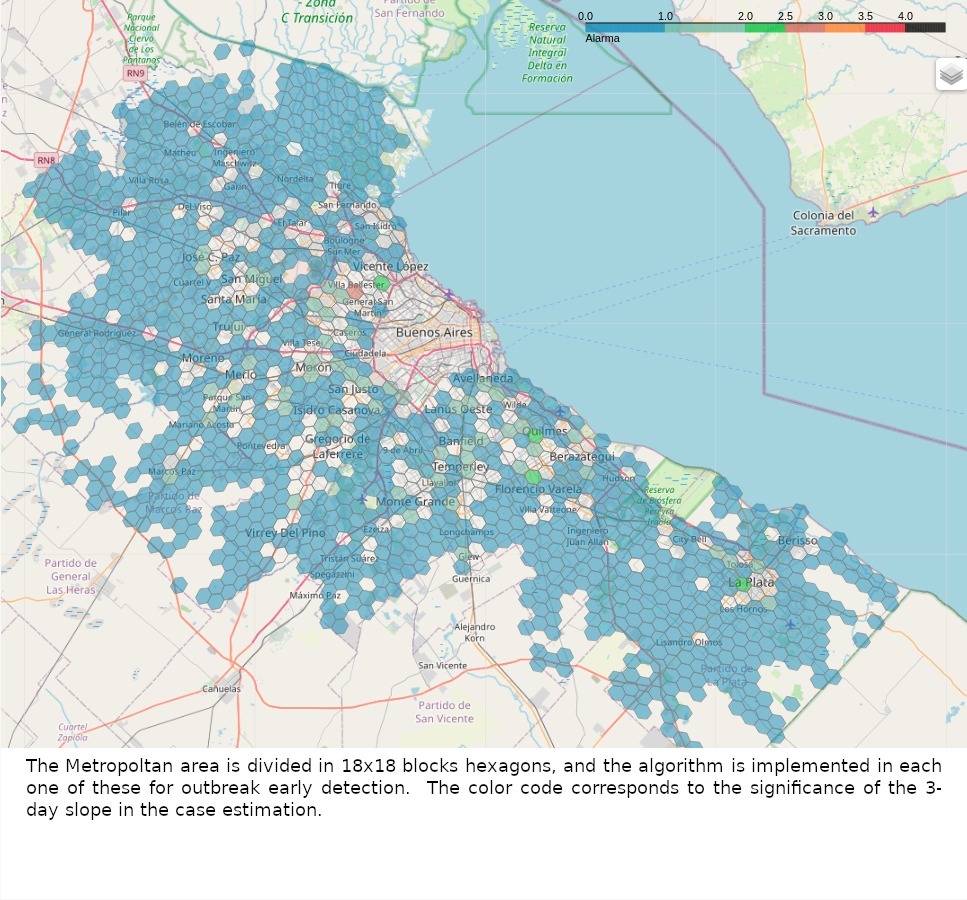The width and height of the screenshot is (967, 900).
Task: Open the map layers control
Action: pyautogui.click(x=950, y=74)
